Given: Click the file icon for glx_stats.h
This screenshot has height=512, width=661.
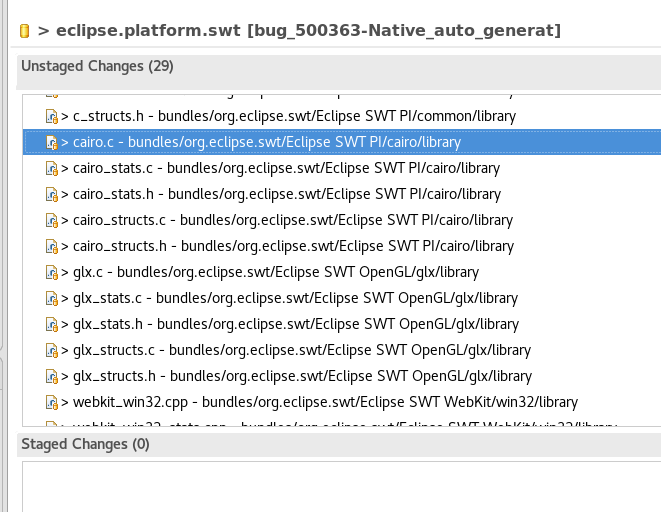Looking at the screenshot, I should click(52, 324).
